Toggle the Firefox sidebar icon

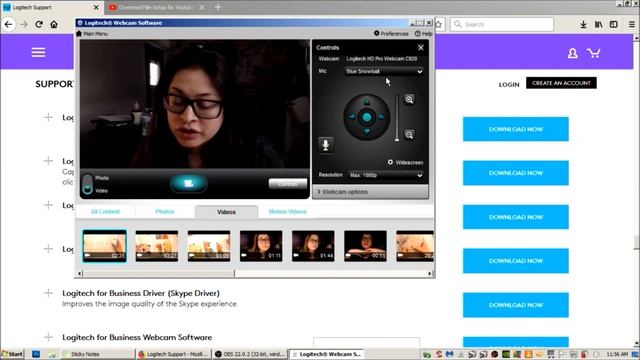click(x=613, y=24)
